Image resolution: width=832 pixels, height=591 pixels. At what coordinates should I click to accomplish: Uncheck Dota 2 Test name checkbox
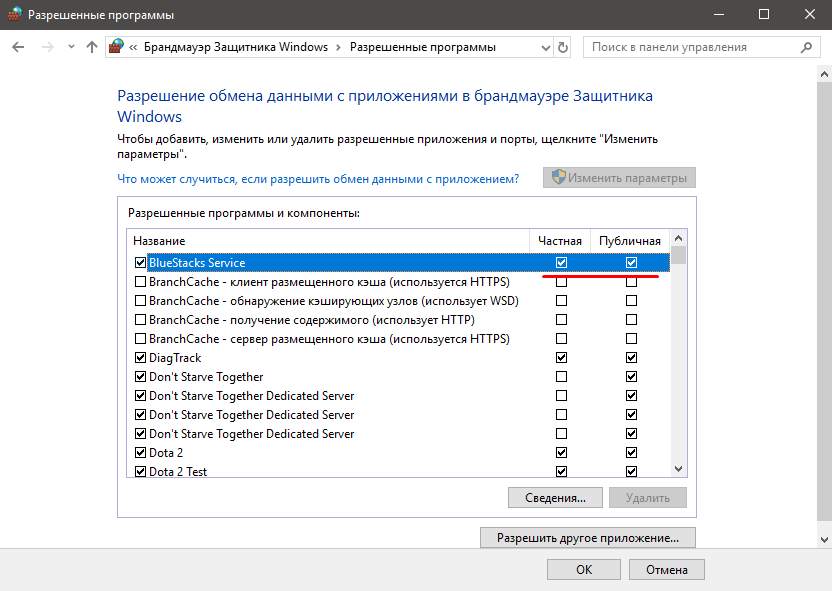coord(140,472)
